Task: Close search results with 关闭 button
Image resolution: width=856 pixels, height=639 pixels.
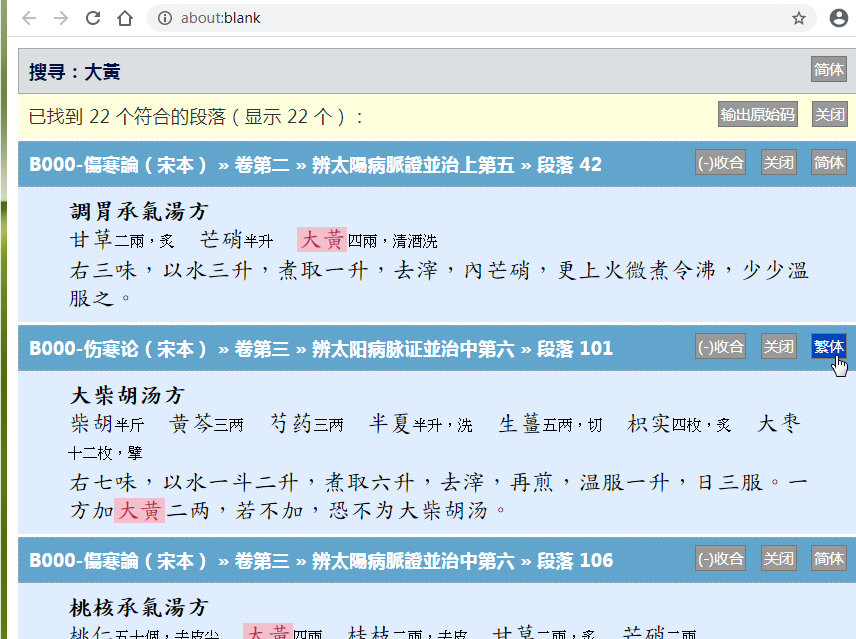Action: coord(829,115)
